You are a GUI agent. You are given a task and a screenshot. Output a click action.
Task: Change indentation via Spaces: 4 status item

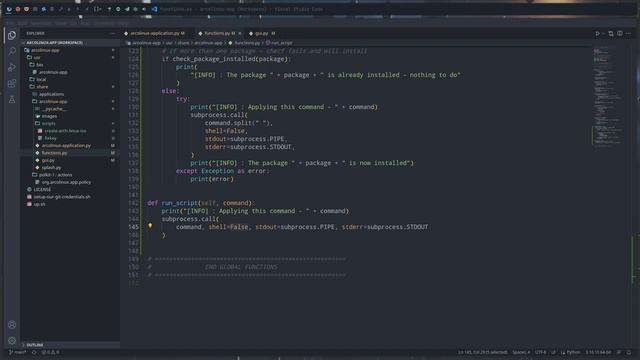[x=521, y=352]
